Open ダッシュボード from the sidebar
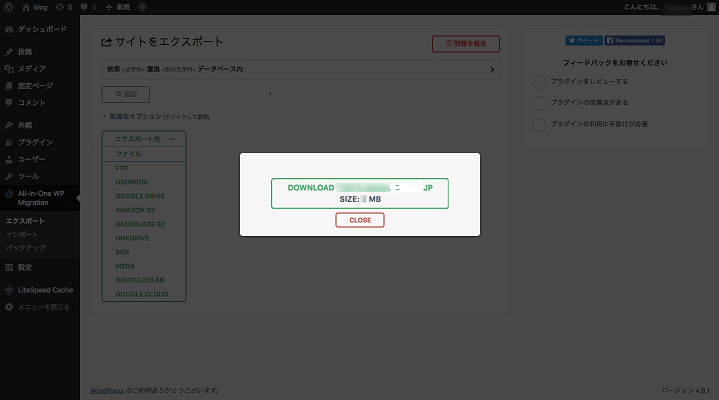The height and width of the screenshot is (400, 719). pos(40,29)
